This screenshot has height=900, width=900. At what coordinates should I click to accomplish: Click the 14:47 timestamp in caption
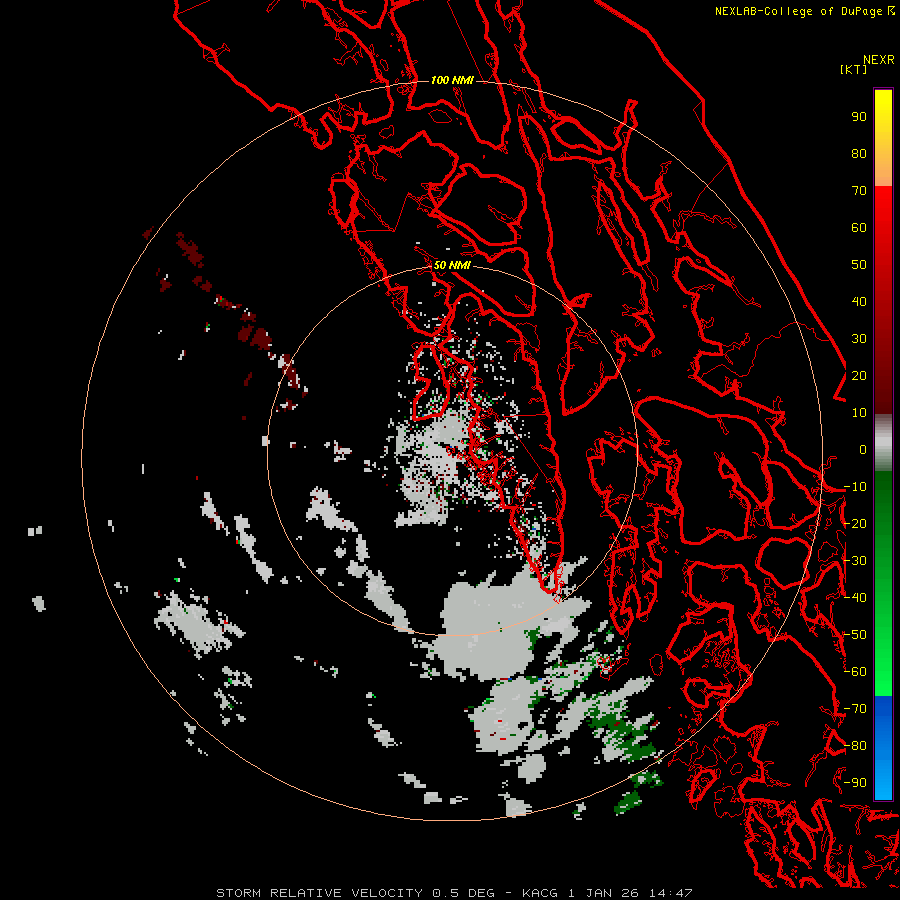[671, 893]
